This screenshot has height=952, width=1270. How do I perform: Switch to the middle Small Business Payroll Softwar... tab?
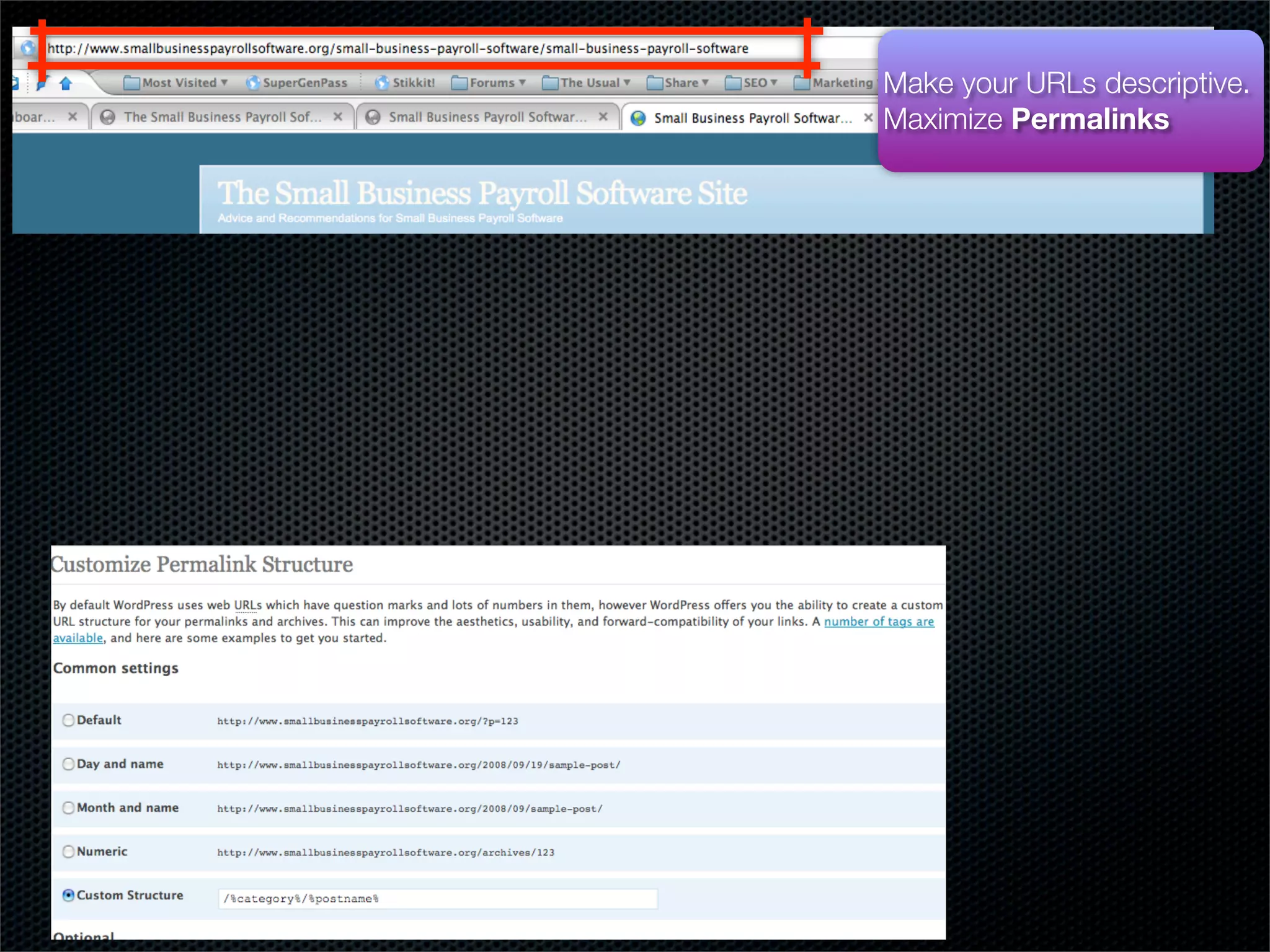coord(487,117)
